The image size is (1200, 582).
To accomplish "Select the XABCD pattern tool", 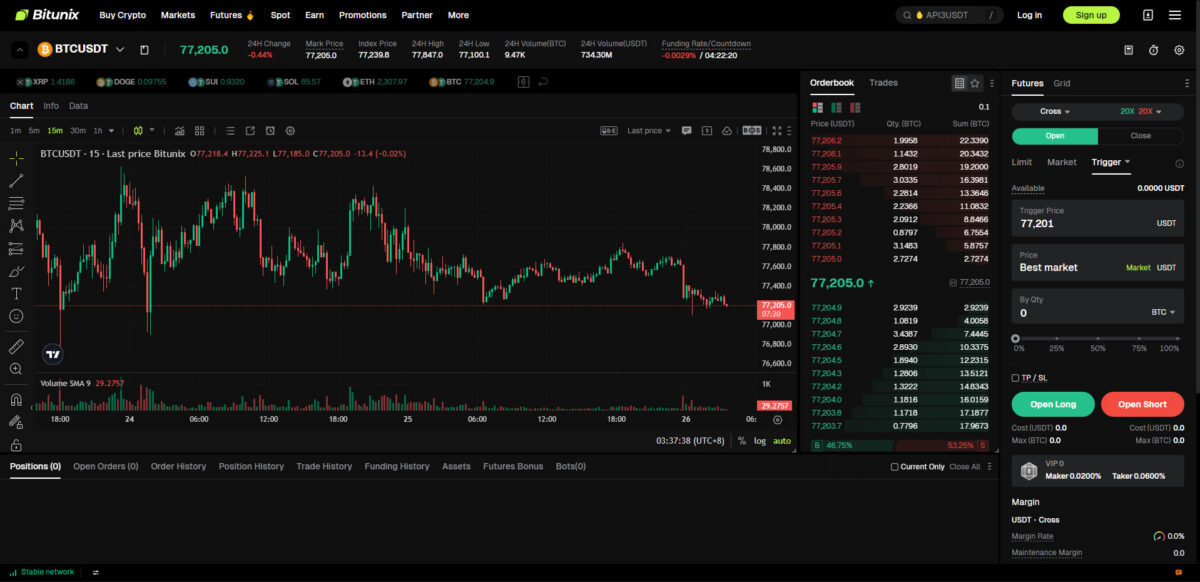I will pos(16,226).
